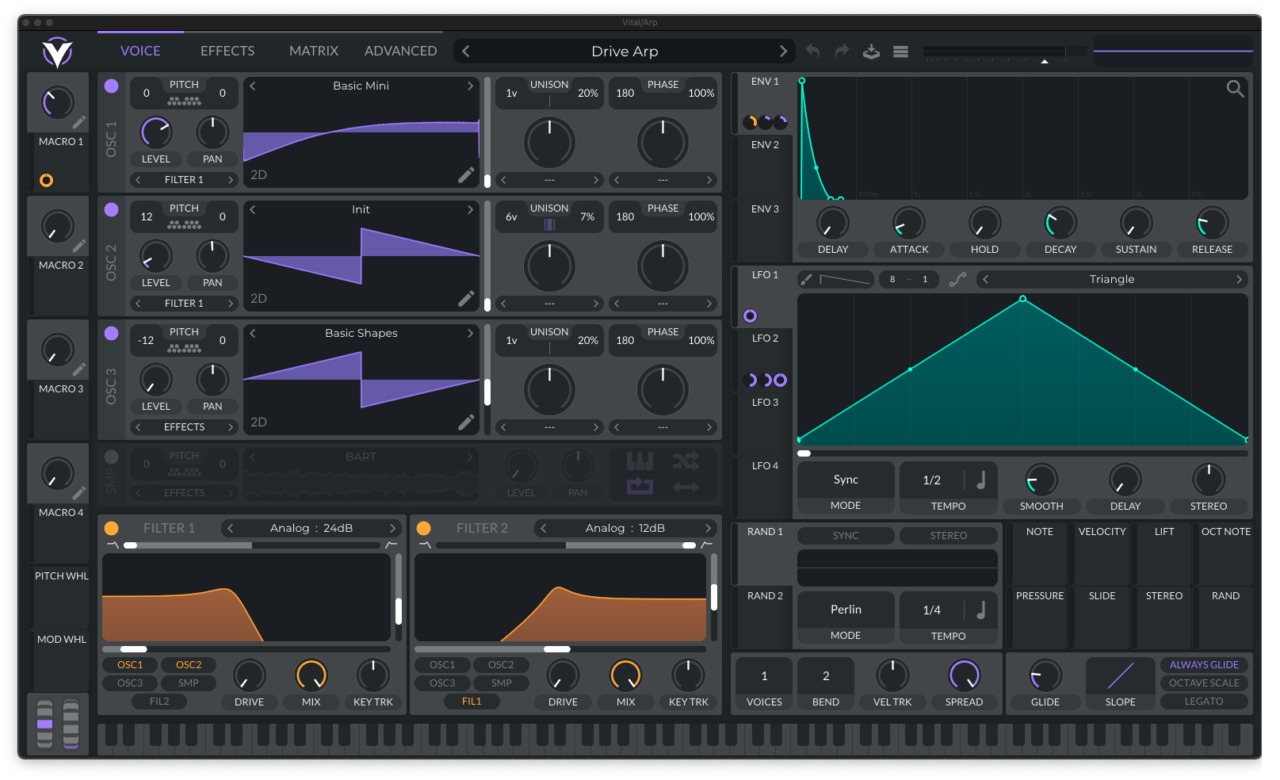The width and height of the screenshot is (1280, 780).
Task: Click the OCTAVE SCALE button
Action: coord(1204,683)
